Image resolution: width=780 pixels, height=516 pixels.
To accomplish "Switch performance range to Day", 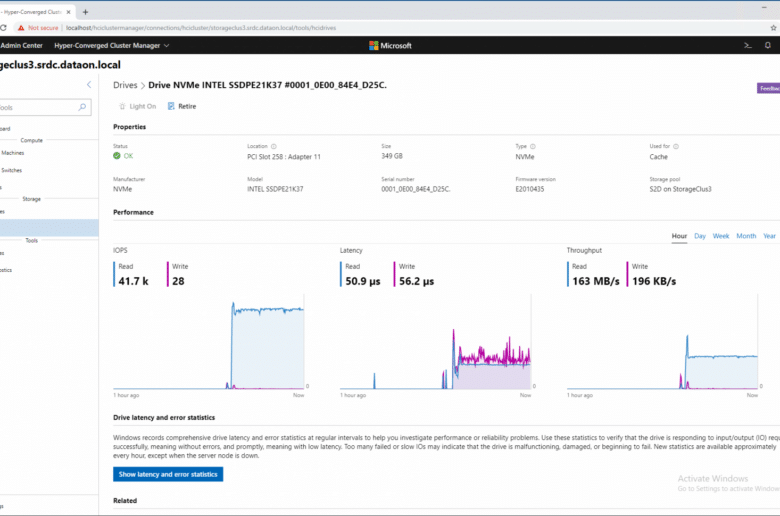I will point(700,236).
